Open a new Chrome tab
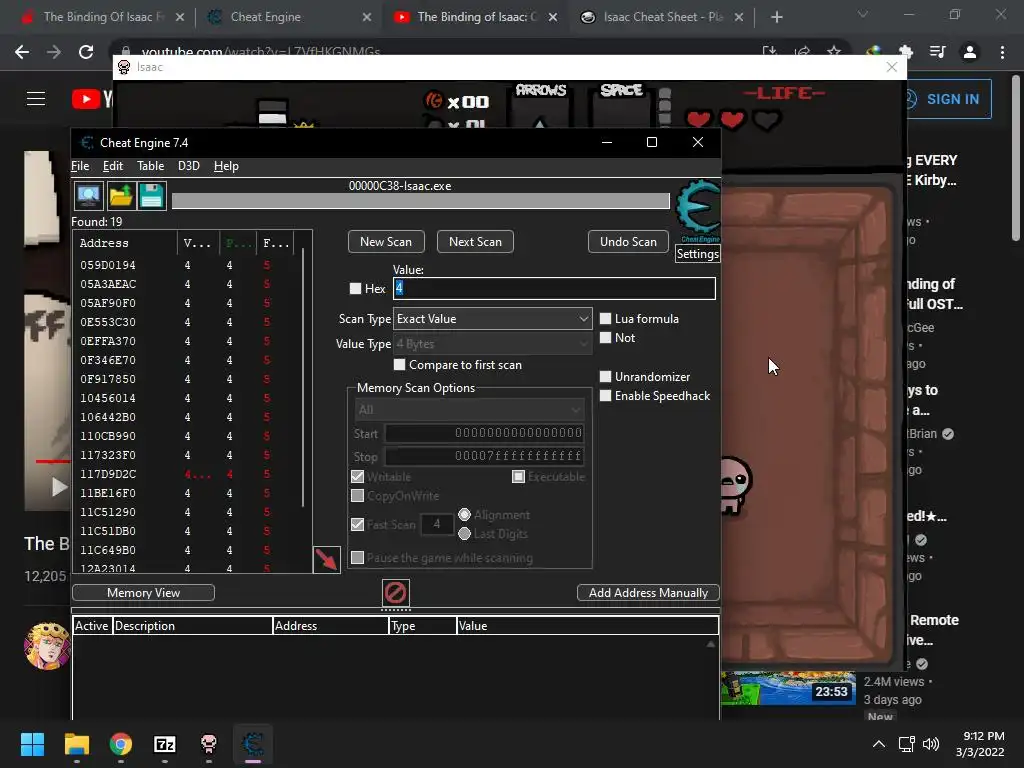This screenshot has height=768, width=1024. coord(776,17)
